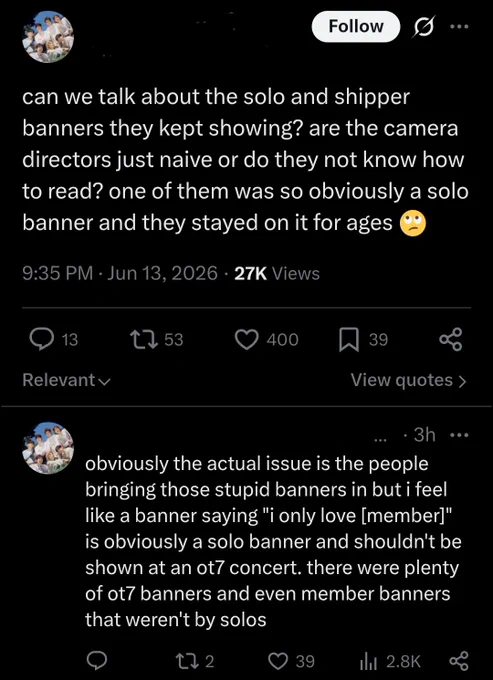Open the reply's three-dot options menu
The image size is (493, 680).
tap(460, 435)
